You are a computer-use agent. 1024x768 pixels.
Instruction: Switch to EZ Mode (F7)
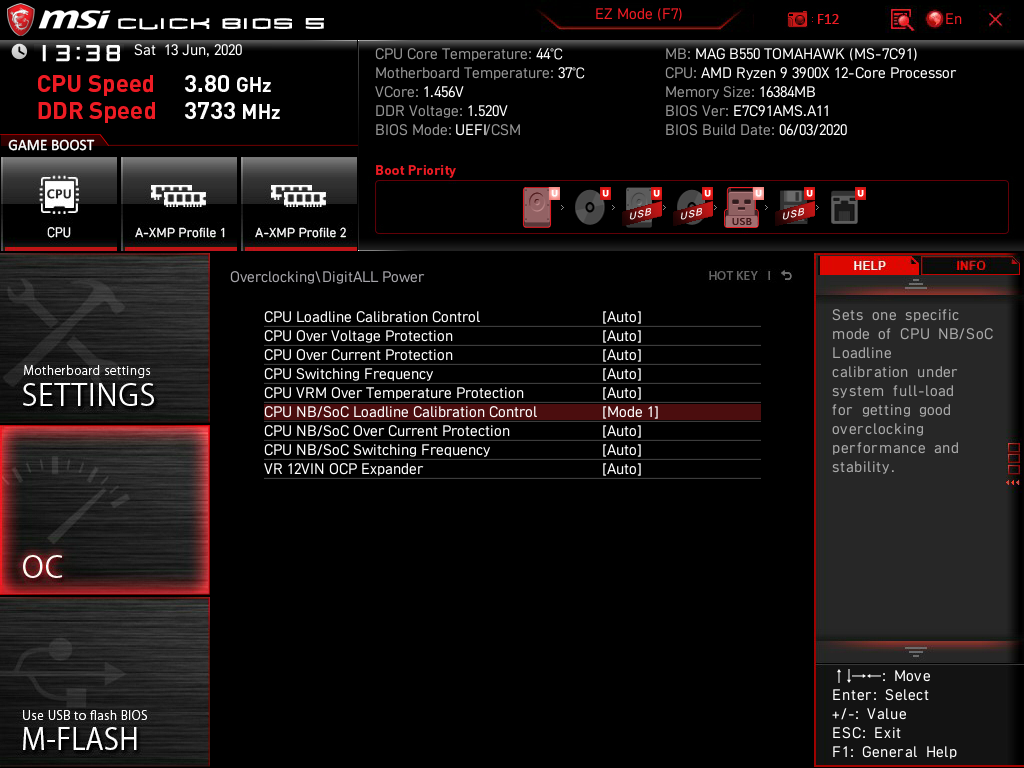(x=638, y=14)
